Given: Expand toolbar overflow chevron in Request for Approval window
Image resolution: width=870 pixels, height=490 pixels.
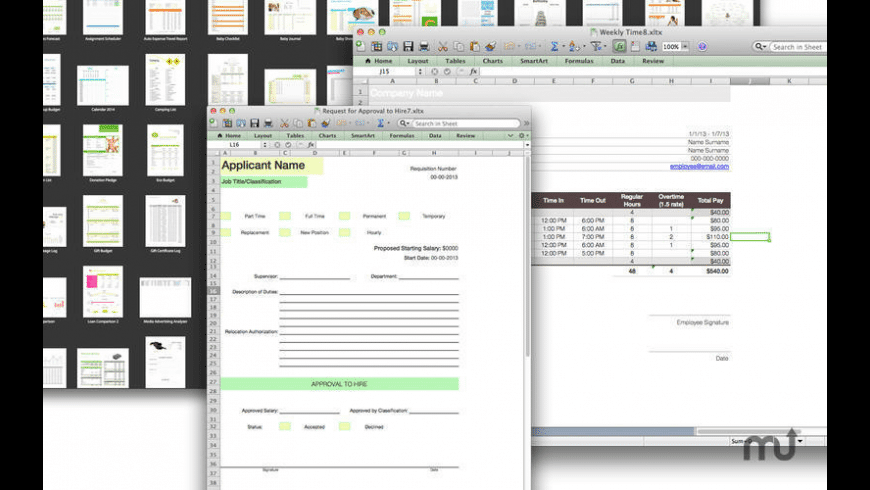Looking at the screenshot, I should pos(526,123).
